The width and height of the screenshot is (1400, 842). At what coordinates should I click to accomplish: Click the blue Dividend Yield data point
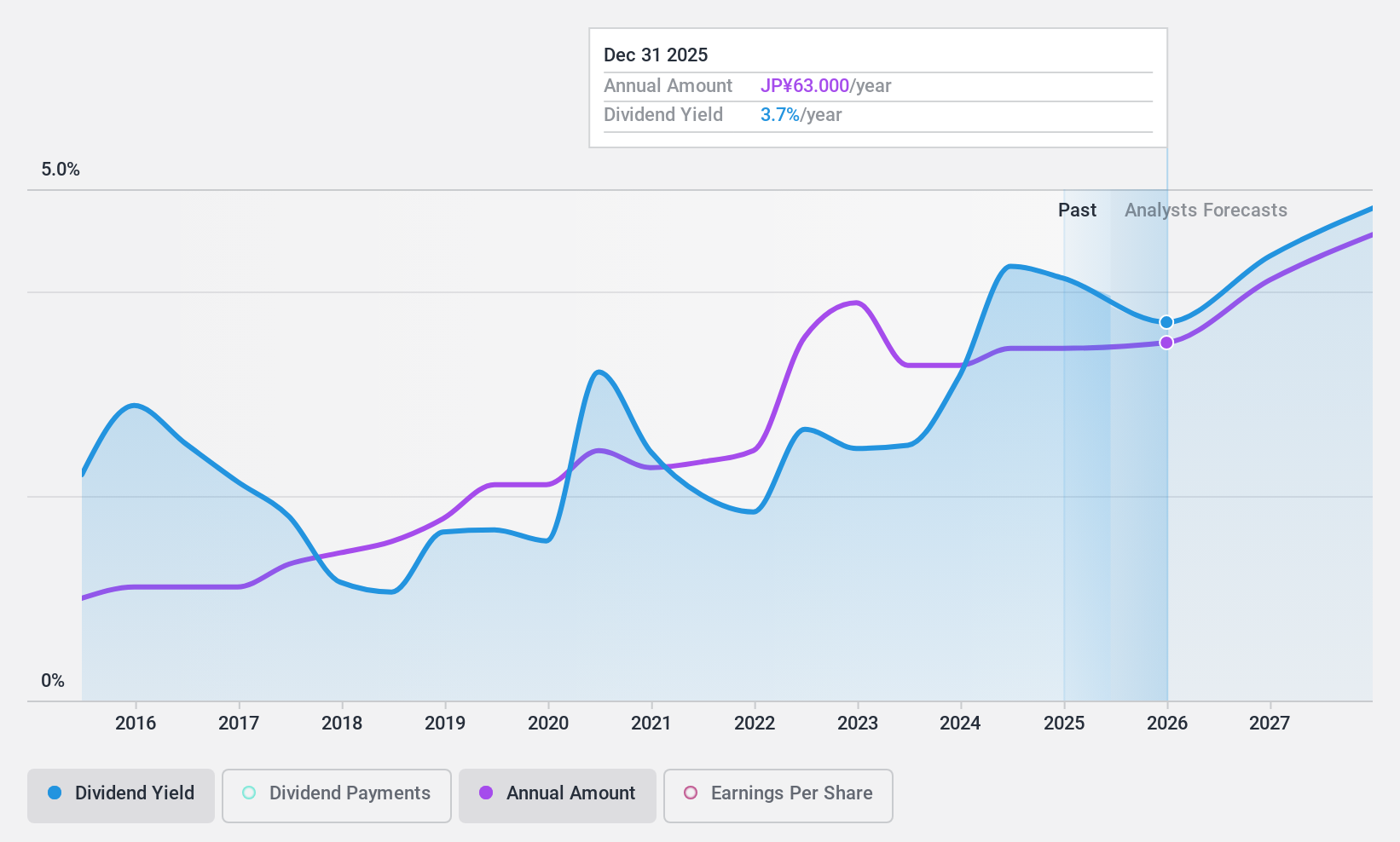1166,322
